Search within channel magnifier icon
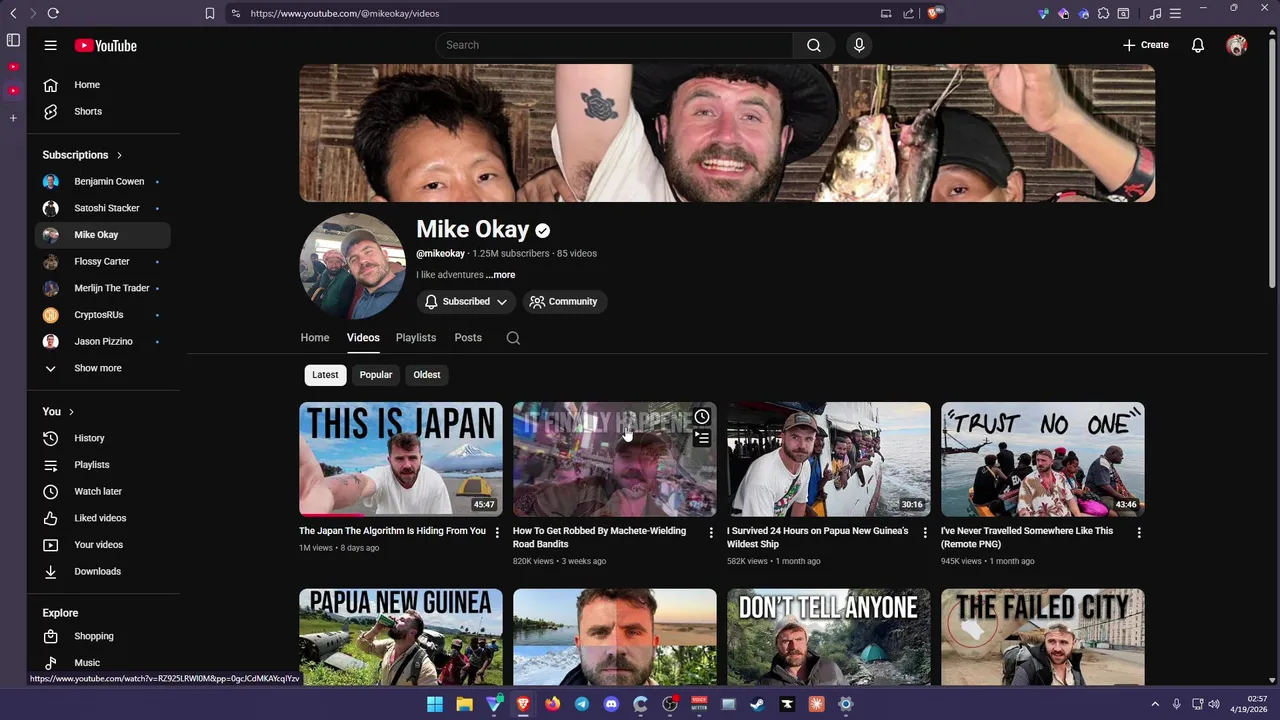Image resolution: width=1280 pixels, height=720 pixels. point(513,338)
